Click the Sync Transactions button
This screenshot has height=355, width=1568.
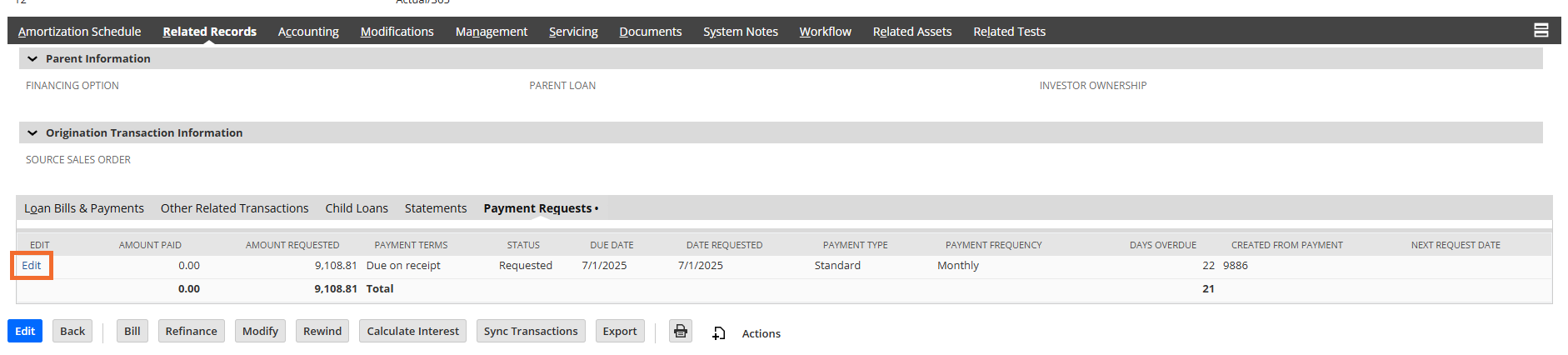[x=531, y=332]
